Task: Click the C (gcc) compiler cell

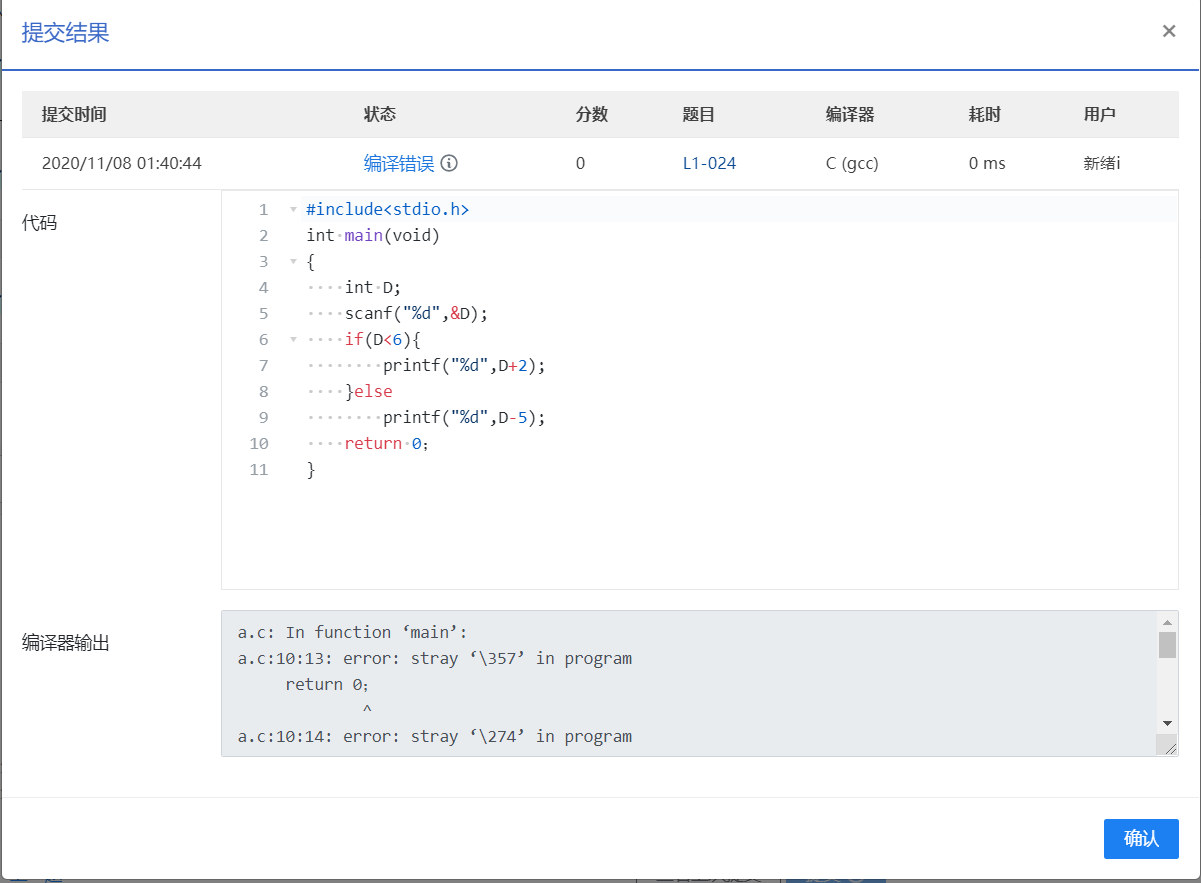Action: pos(852,163)
